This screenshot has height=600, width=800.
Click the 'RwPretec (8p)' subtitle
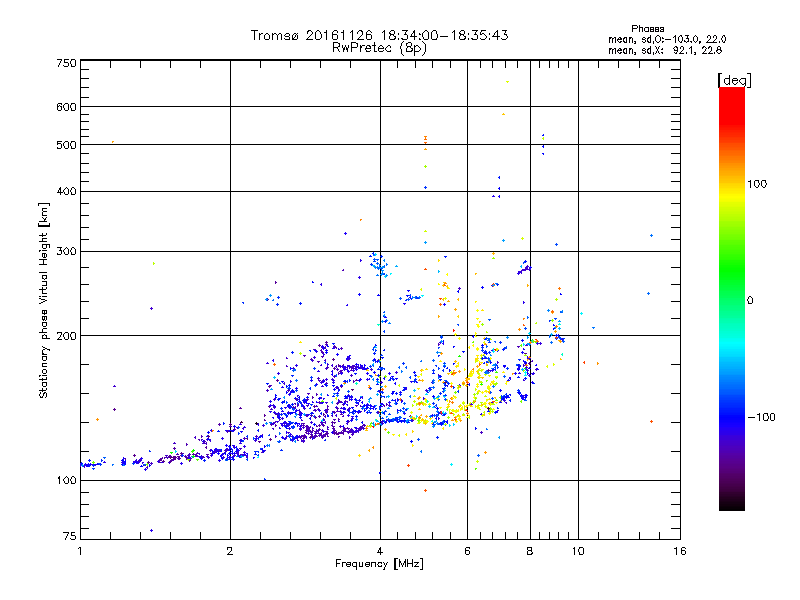tap(379, 48)
